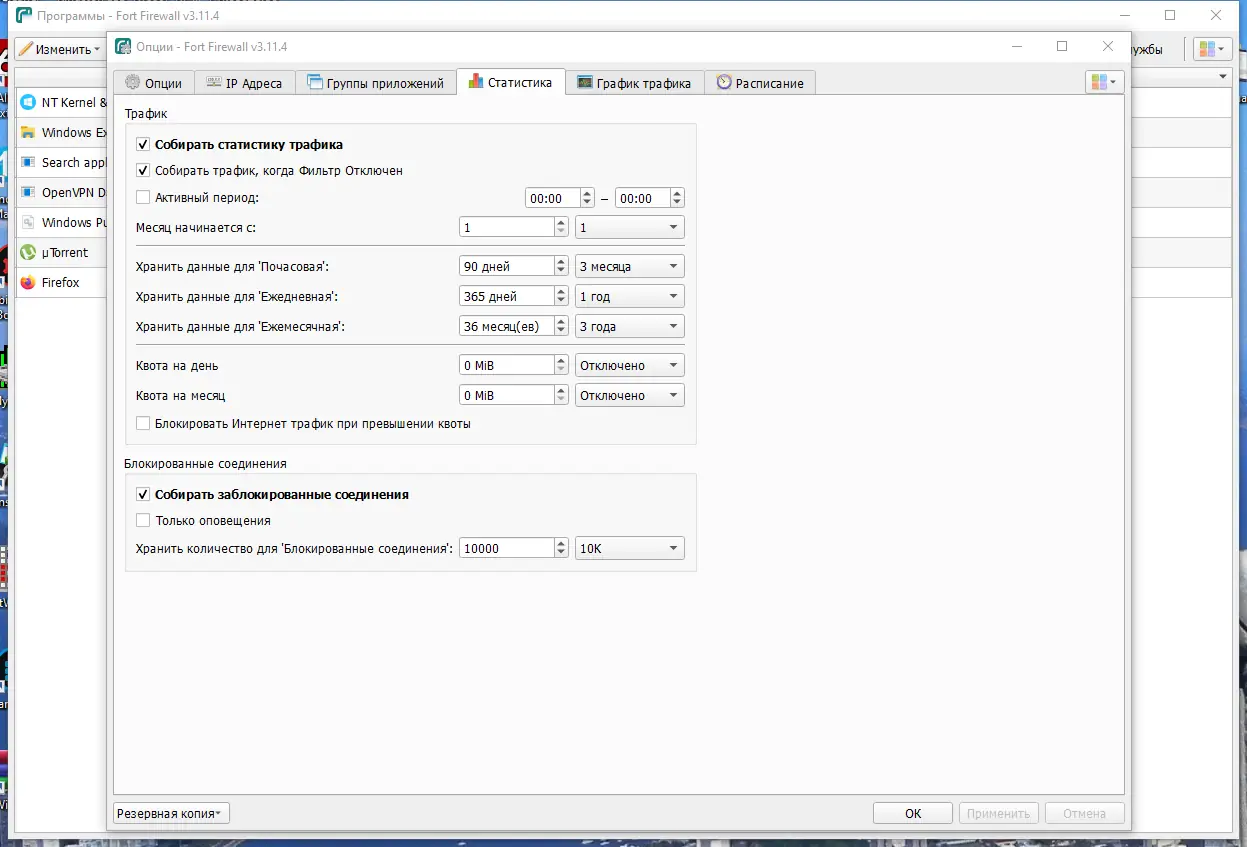1247x847 pixels.
Task: Click the 90 дней retention field
Action: pos(506,267)
